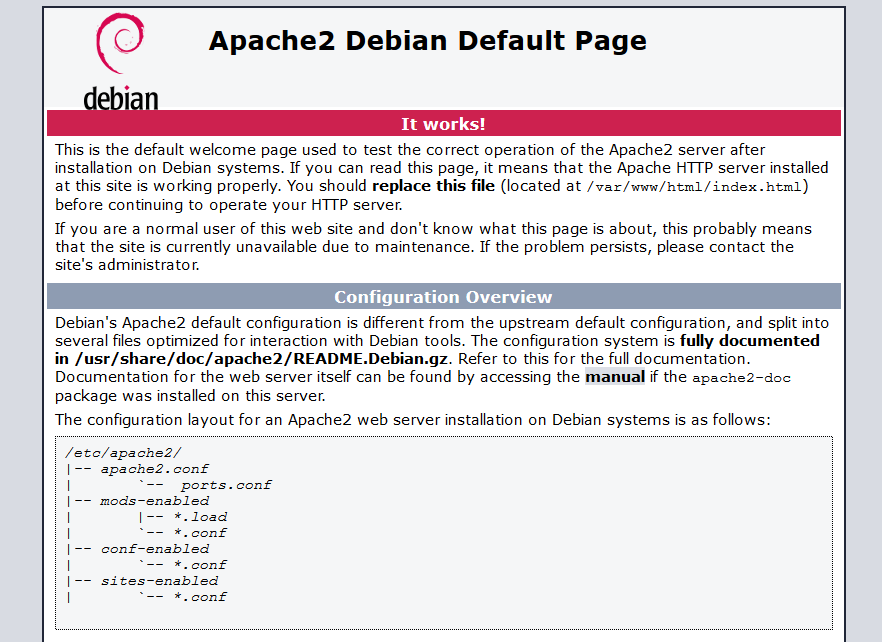Click conf-enabled in the config tree
Screen dimensions: 882x642
155,549
